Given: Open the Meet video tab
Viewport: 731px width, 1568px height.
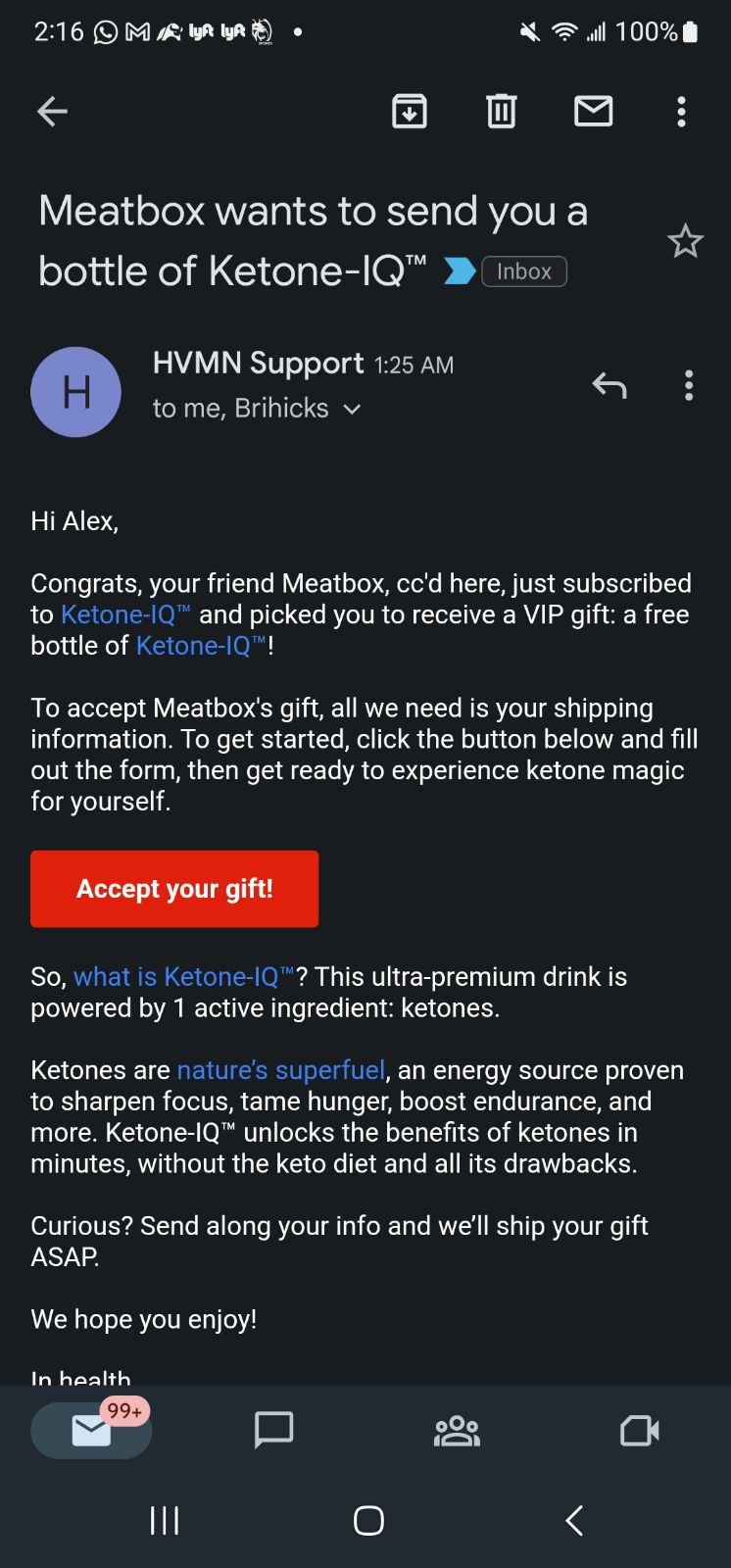Looking at the screenshot, I should [639, 1431].
